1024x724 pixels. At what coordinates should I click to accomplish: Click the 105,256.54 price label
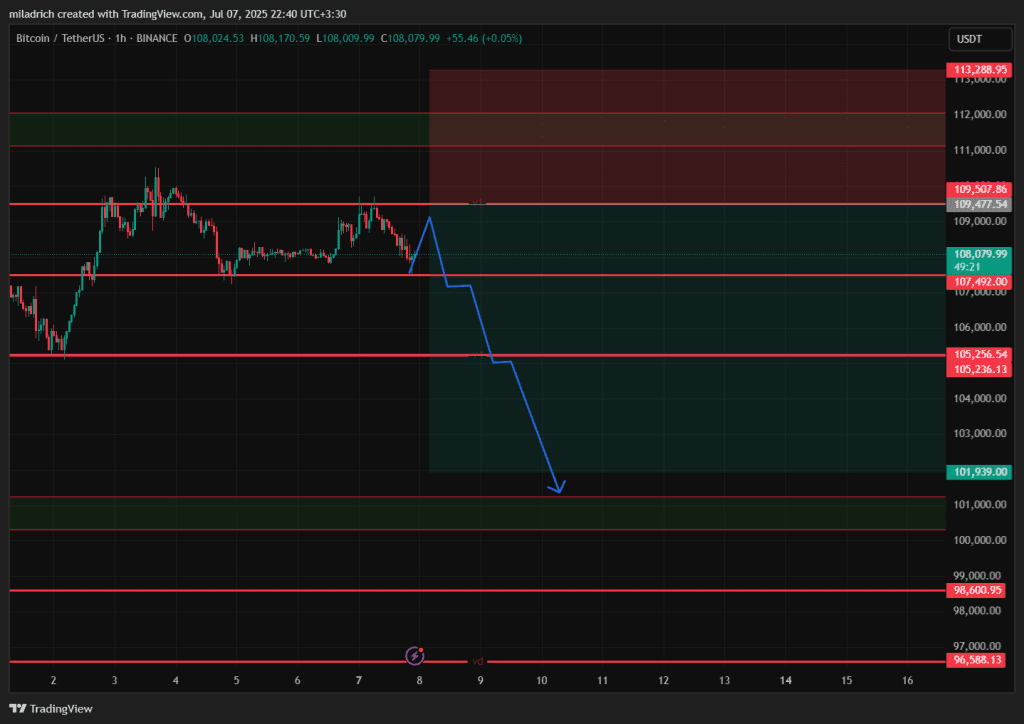coord(979,355)
